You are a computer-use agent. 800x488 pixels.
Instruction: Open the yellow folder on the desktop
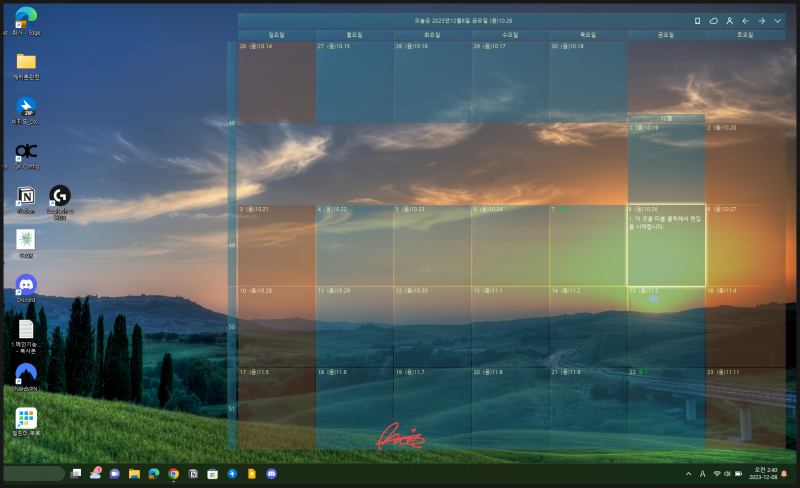tap(26, 66)
